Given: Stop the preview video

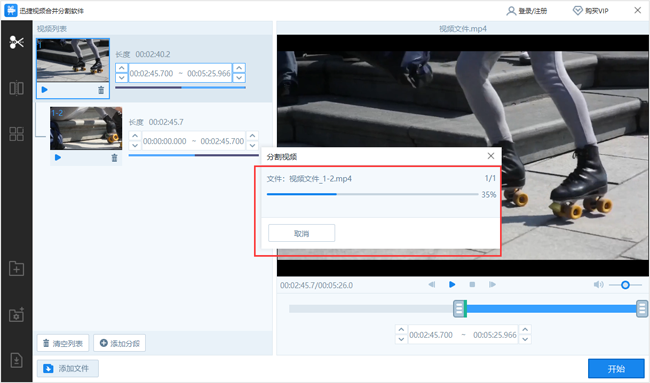Looking at the screenshot, I should click(472, 284).
